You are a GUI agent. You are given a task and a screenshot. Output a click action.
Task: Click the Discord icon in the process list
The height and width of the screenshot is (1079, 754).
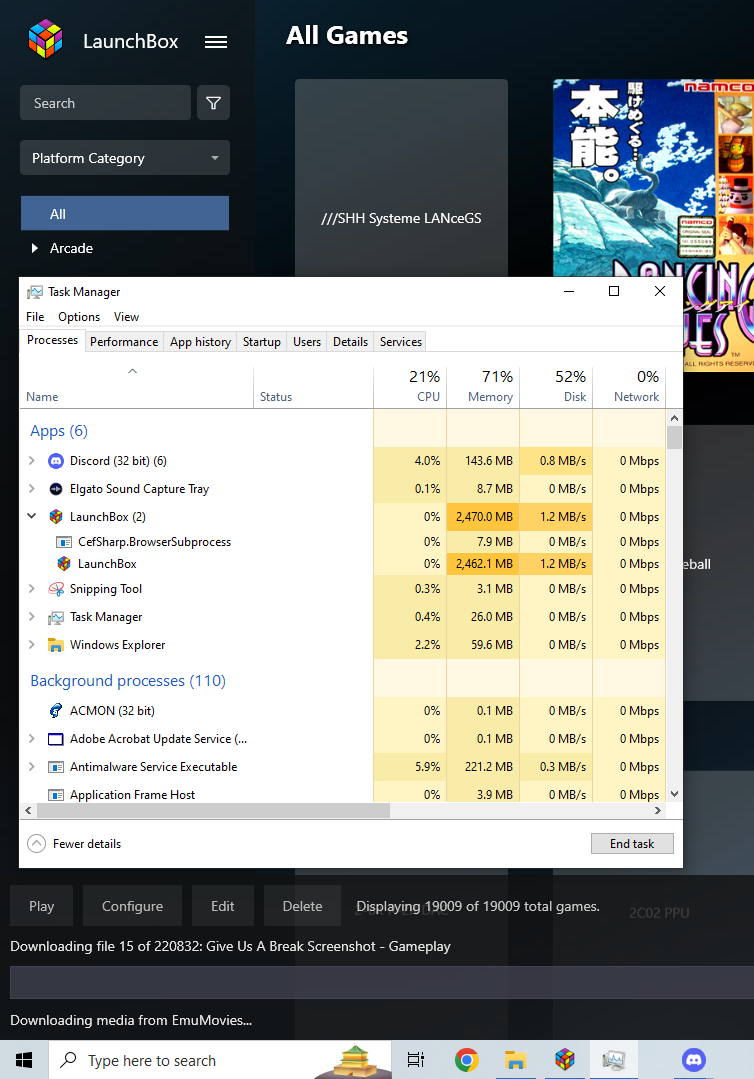pyautogui.click(x=56, y=461)
